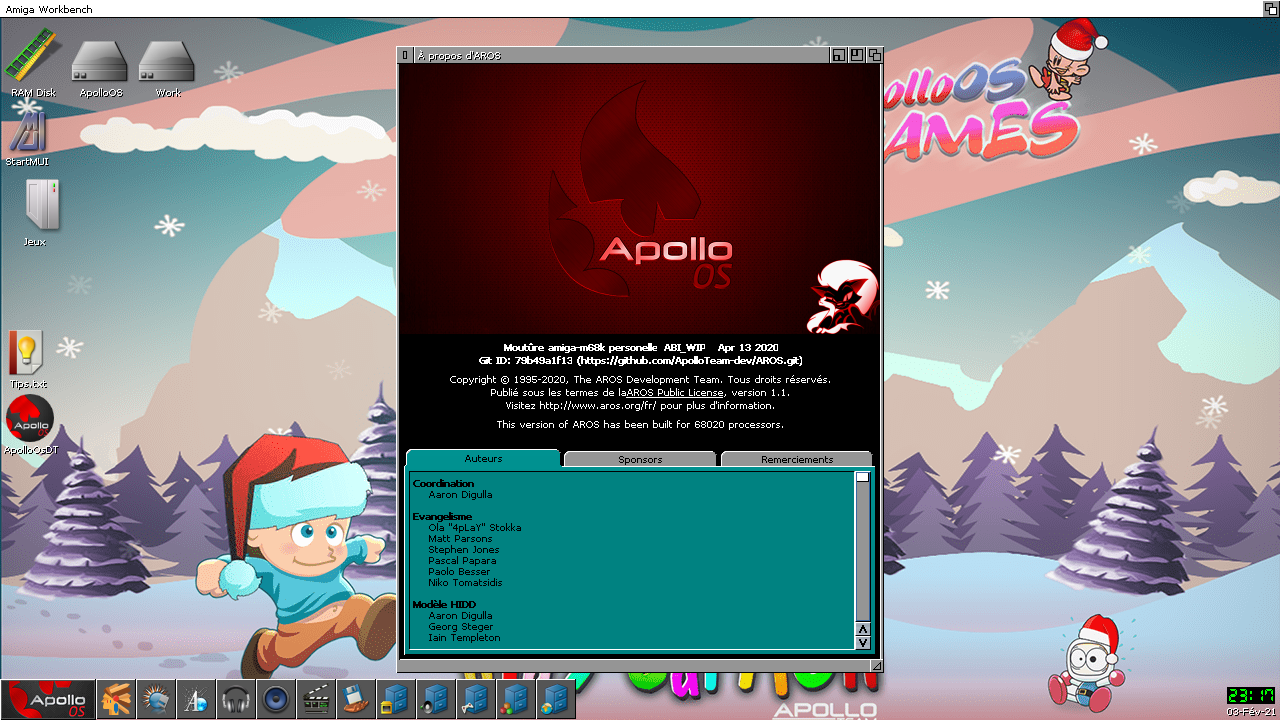Open the clapperboard video dock icon

coord(316,699)
